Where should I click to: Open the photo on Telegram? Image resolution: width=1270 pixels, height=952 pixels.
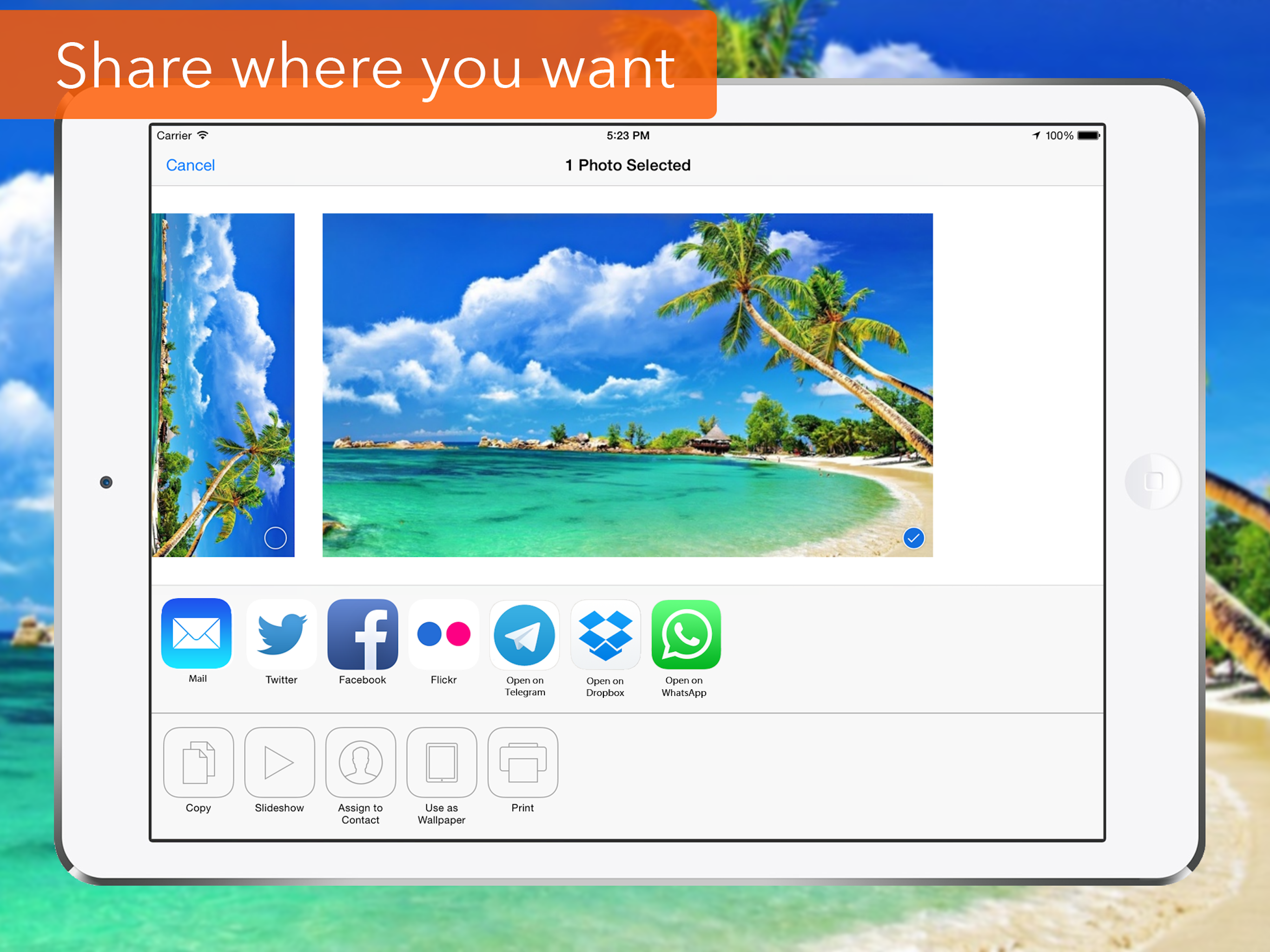[x=524, y=635]
